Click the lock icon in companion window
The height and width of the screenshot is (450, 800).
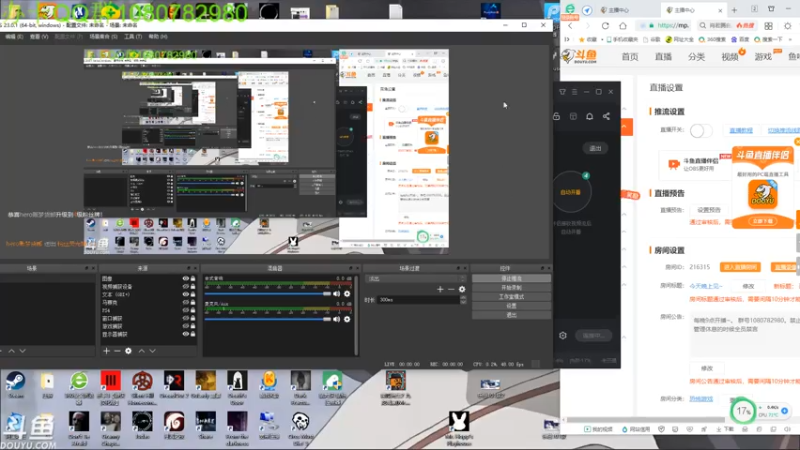click(557, 116)
